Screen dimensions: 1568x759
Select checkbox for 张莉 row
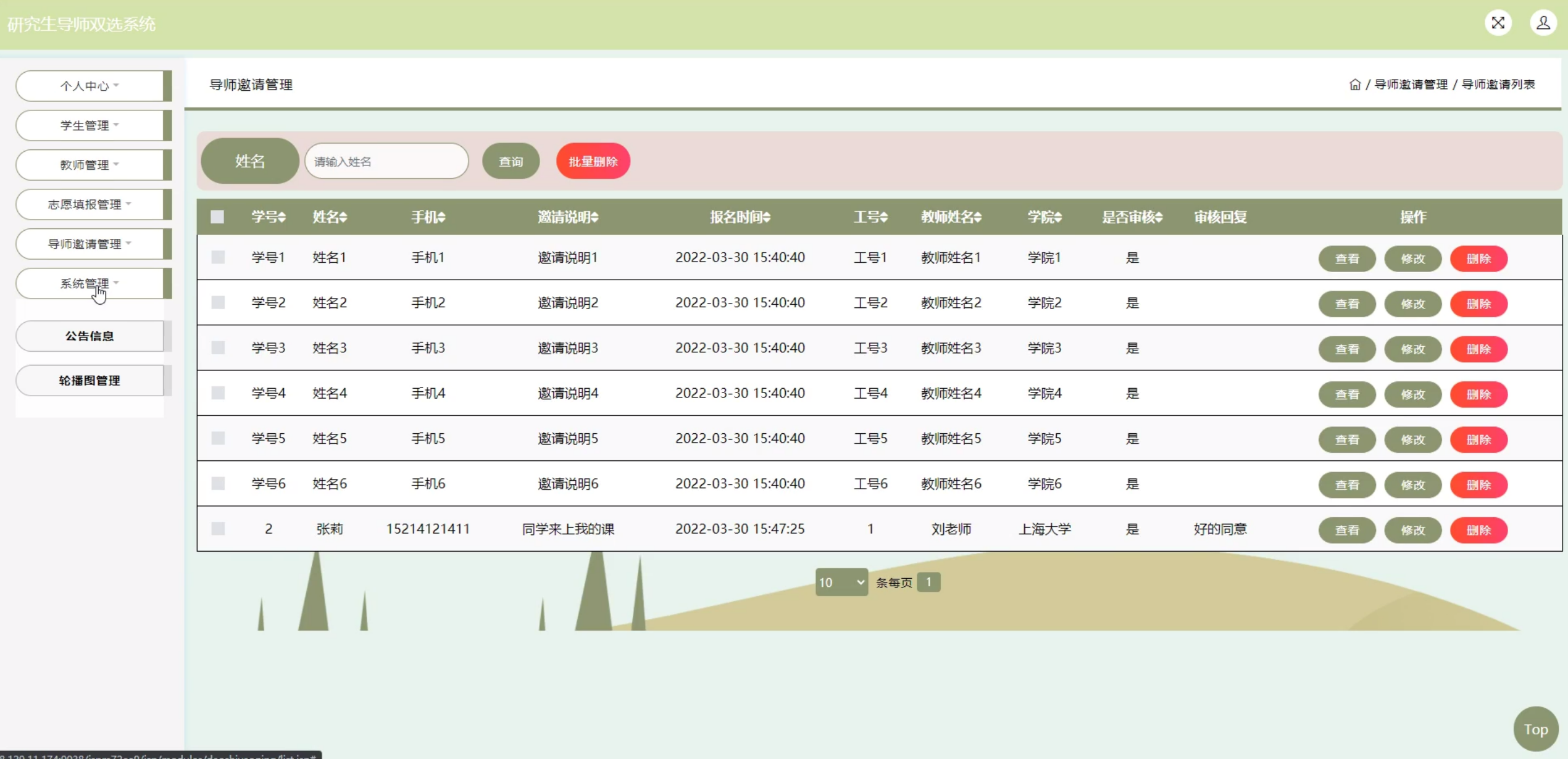pyautogui.click(x=218, y=529)
